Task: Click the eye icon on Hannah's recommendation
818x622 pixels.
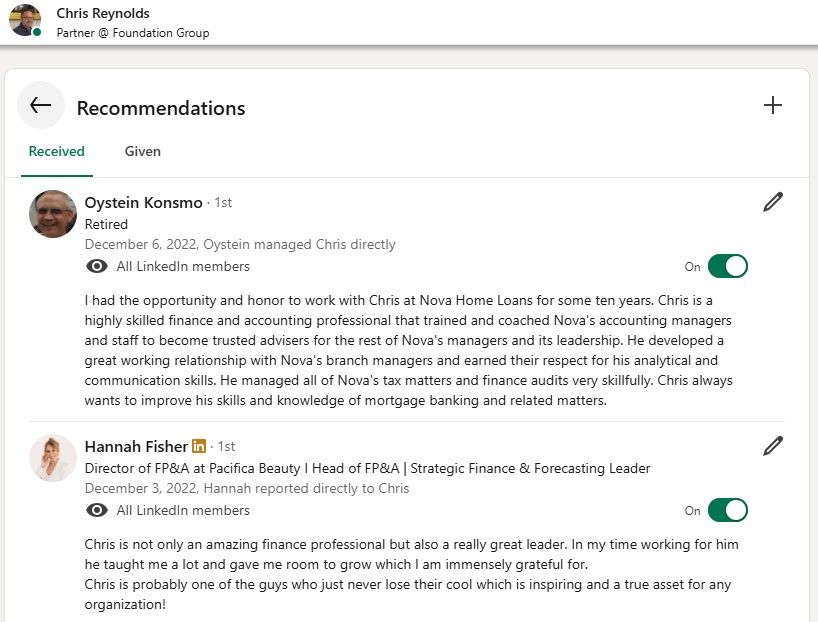Action: tap(97, 510)
